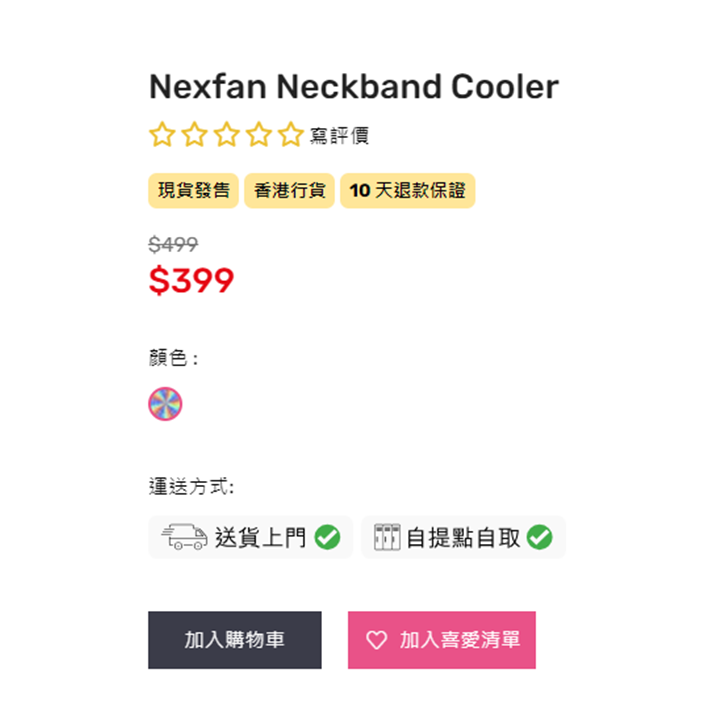Click green checkmark beside 送貨上門
This screenshot has width=720, height=720.
coord(327,537)
